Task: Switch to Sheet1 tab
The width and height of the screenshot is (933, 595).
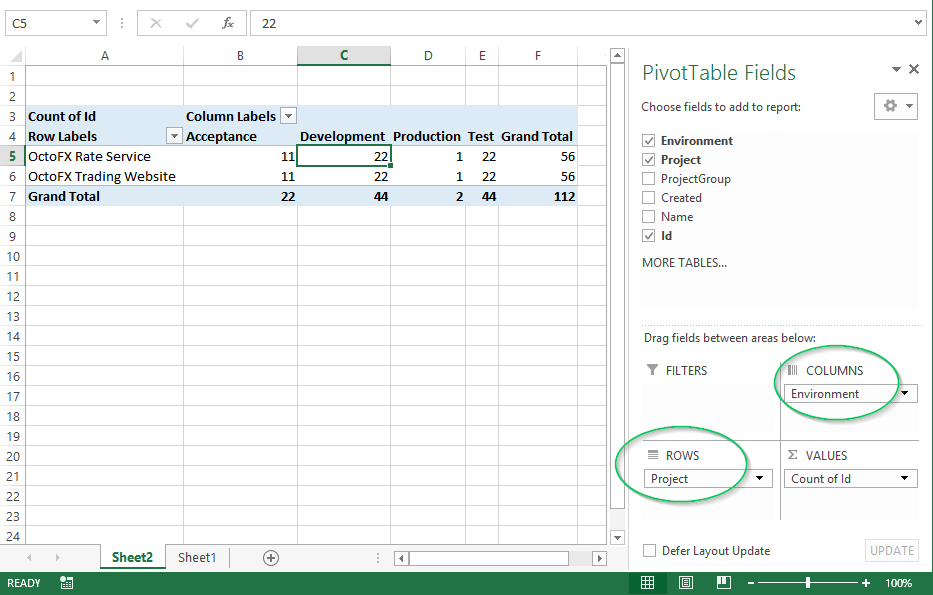Action: click(197, 558)
